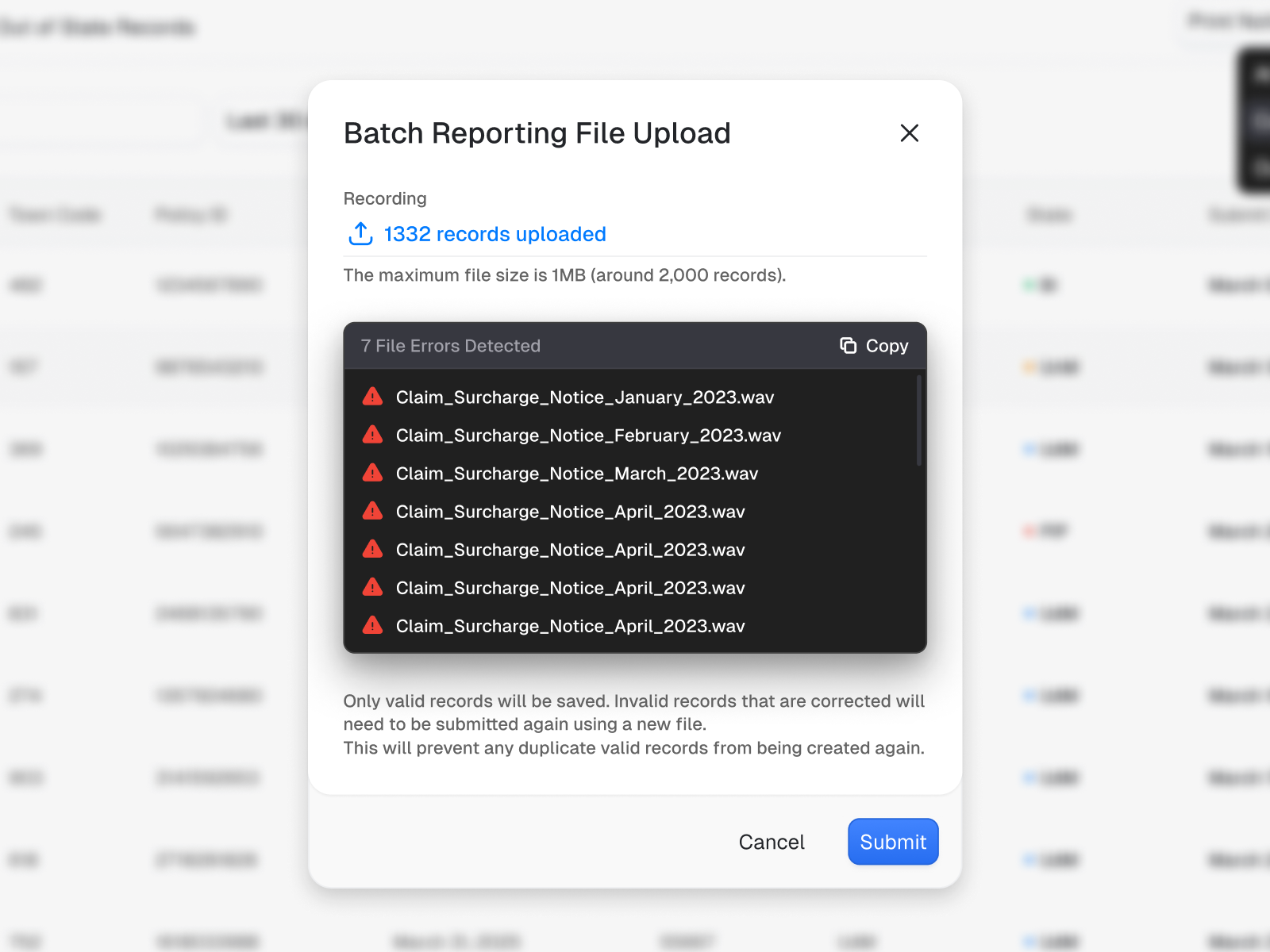Select the Claim_Surcharge_Notice_February_2023.wav error entry
The width and height of the screenshot is (1270, 952).
pos(589,435)
